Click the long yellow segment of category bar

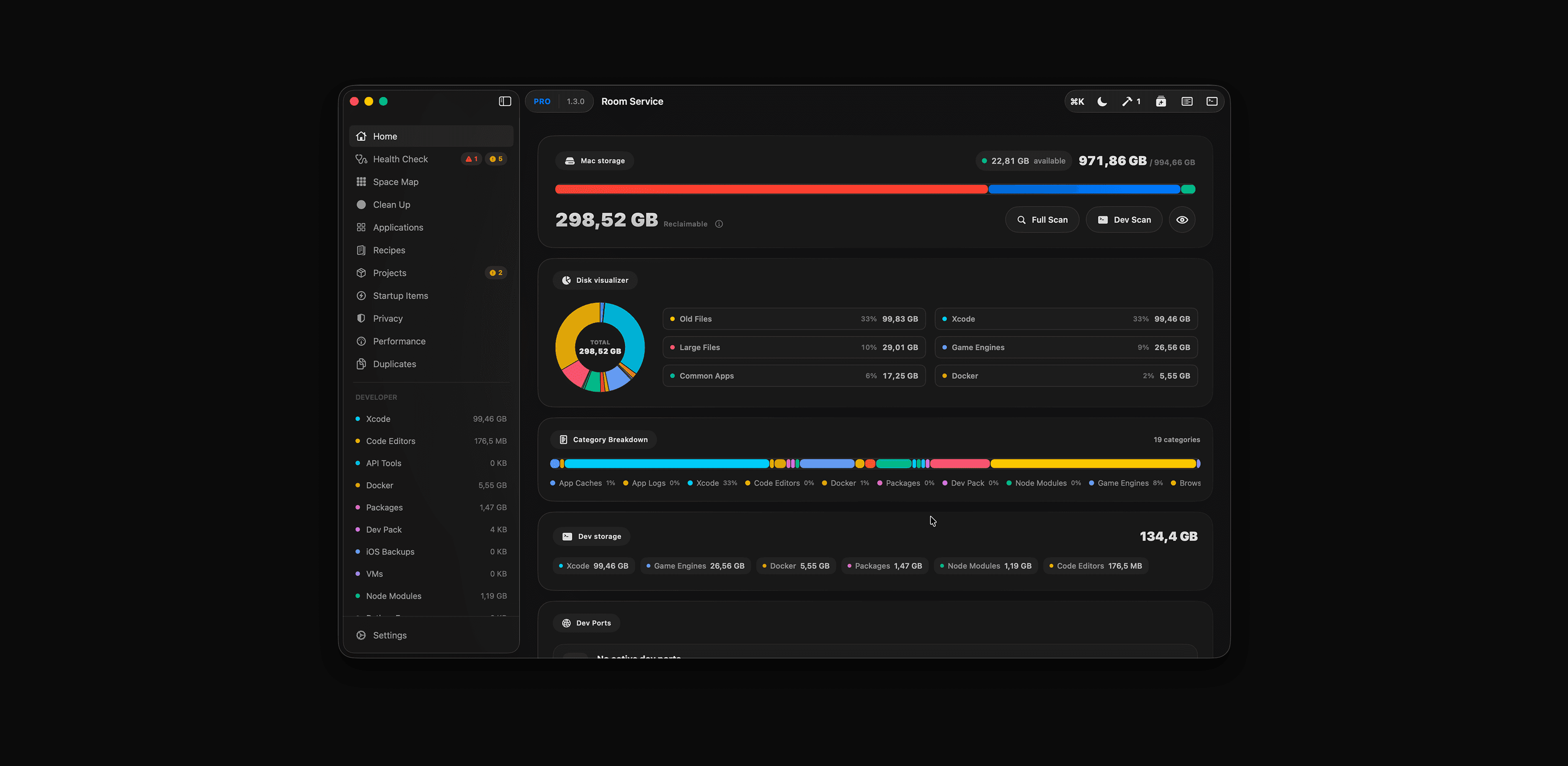tap(1093, 464)
